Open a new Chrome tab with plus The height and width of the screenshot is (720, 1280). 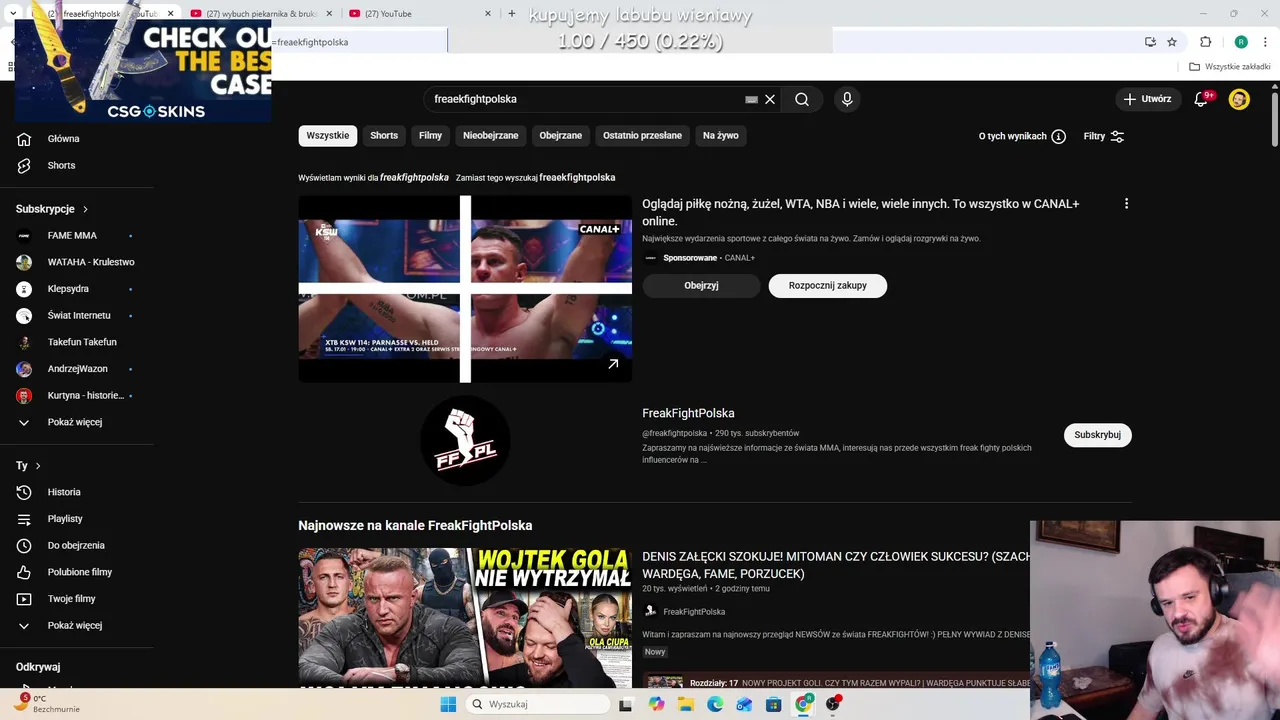(512, 14)
